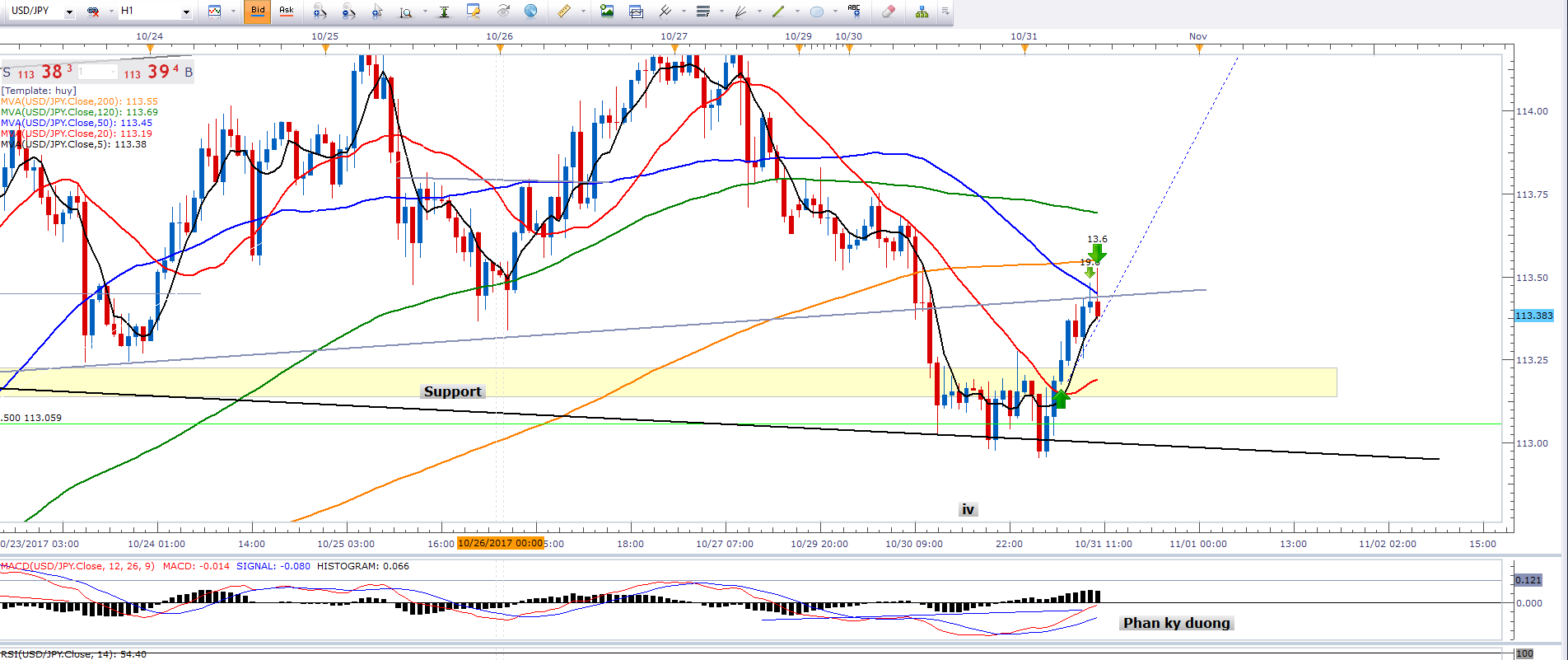Click the S sell price 113.38 button
The image size is (1568, 660).
point(41,73)
